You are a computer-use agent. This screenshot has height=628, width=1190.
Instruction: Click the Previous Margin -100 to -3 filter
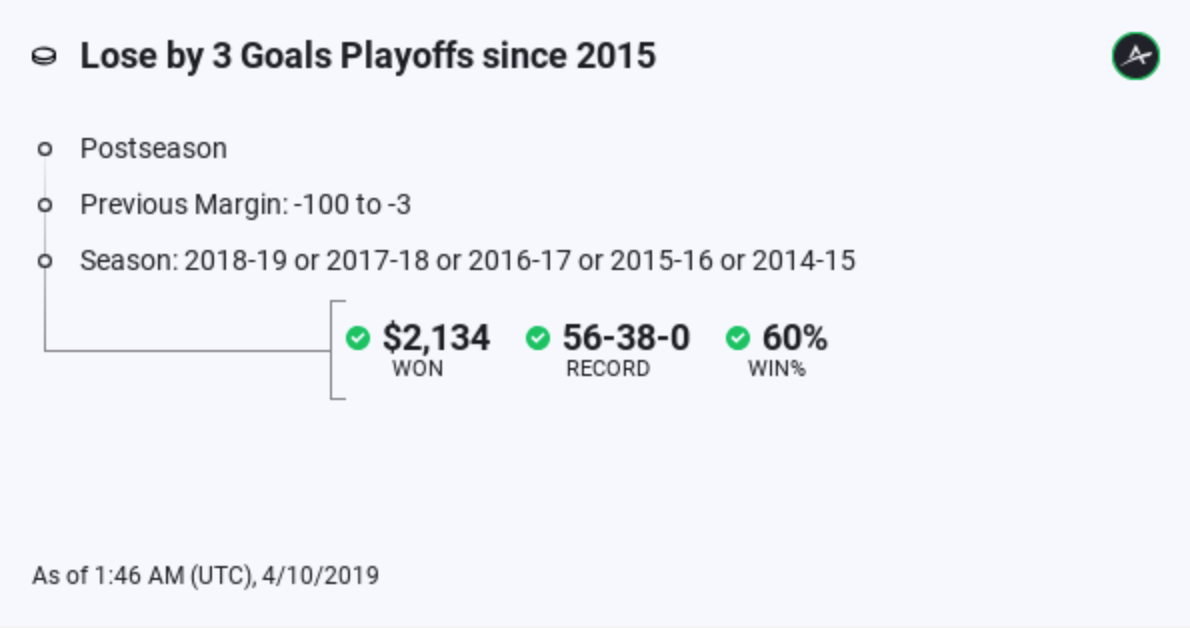pos(245,205)
